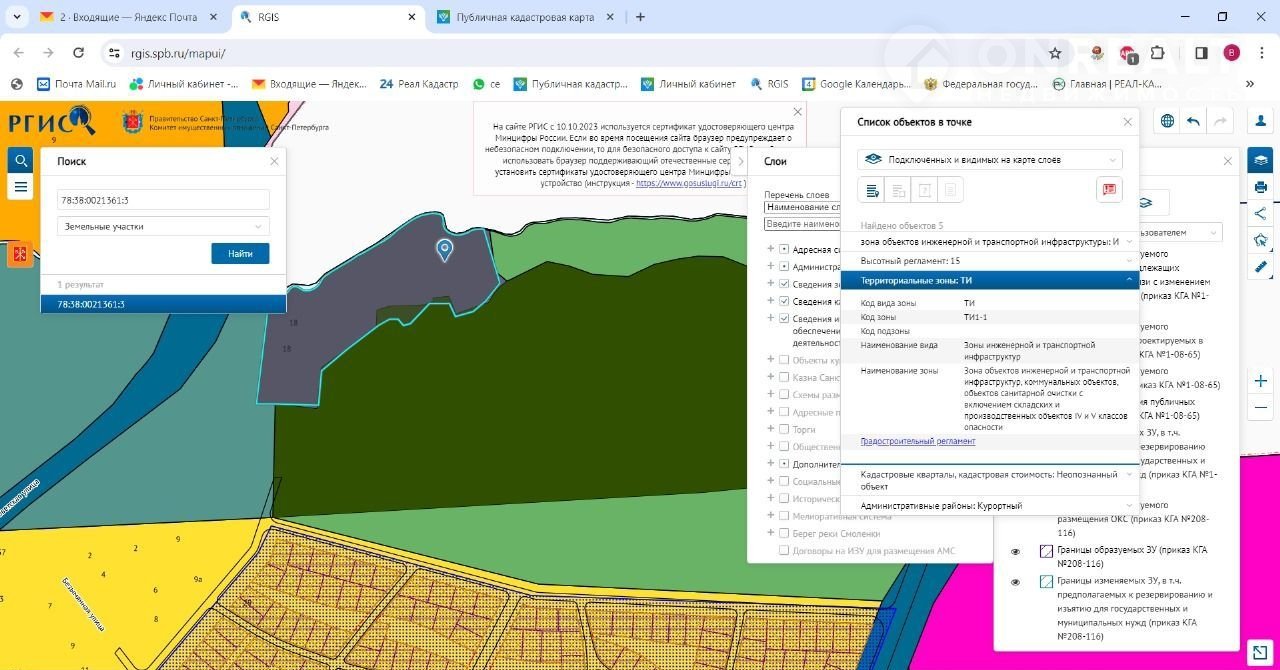Image resolution: width=1280 pixels, height=670 pixels.
Task: Open the Земельные участки search type dropdown
Action: point(163,227)
